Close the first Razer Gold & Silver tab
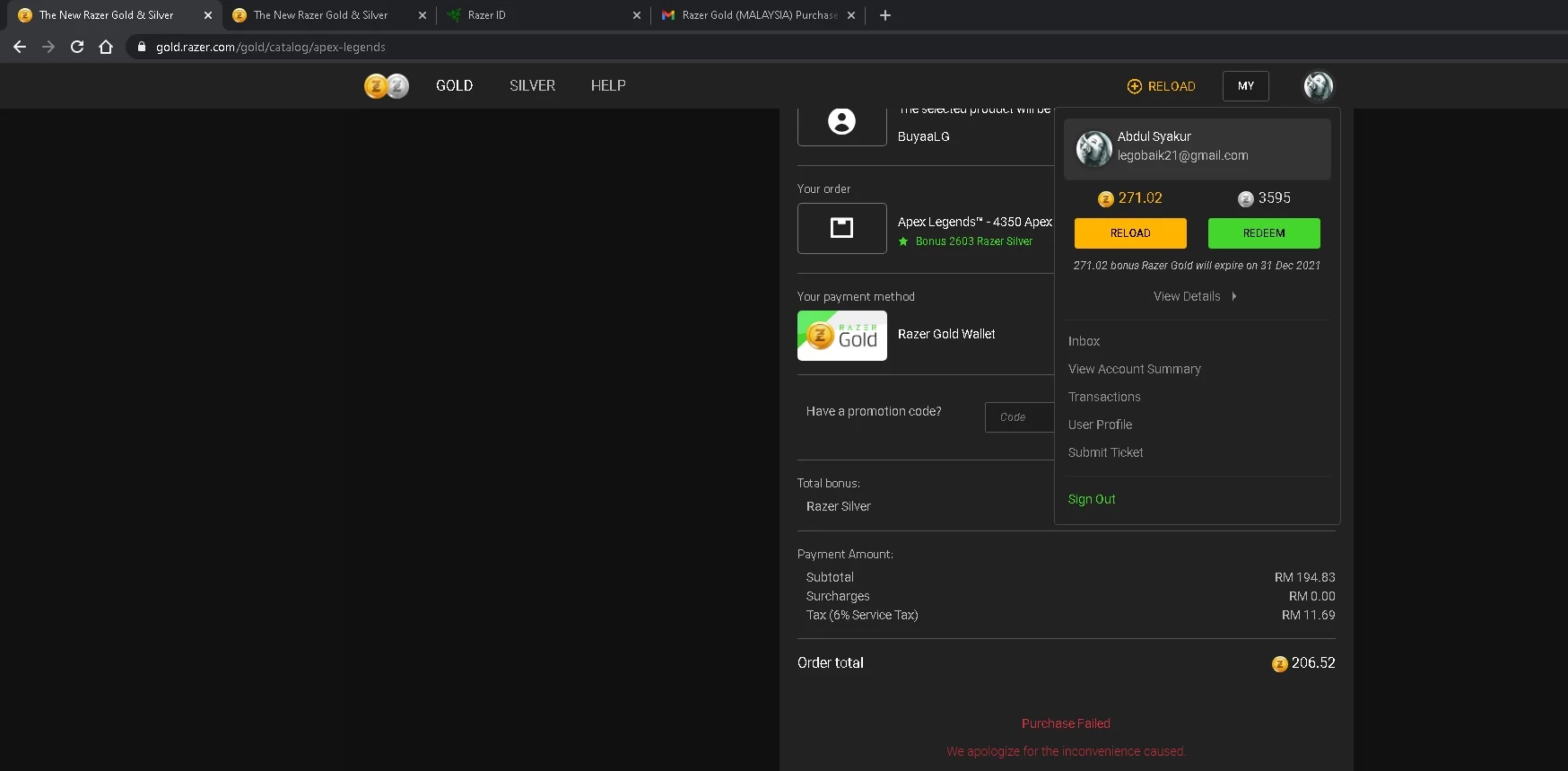1568x771 pixels. (208, 15)
